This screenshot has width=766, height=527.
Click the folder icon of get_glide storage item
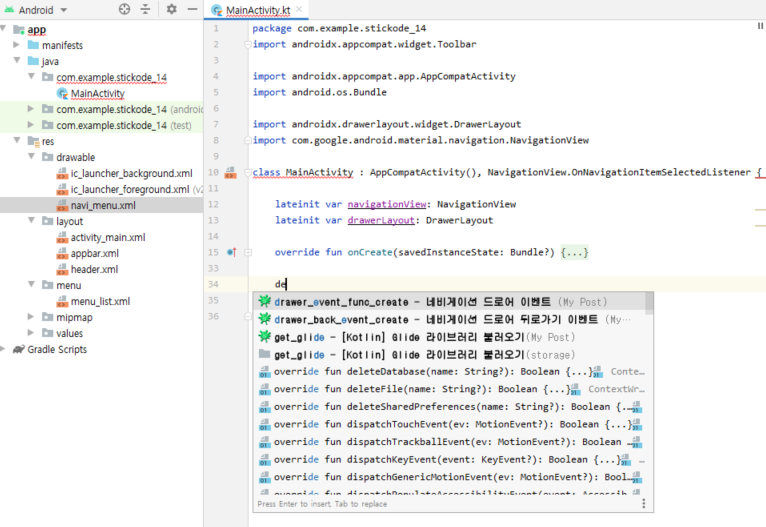pos(264,354)
